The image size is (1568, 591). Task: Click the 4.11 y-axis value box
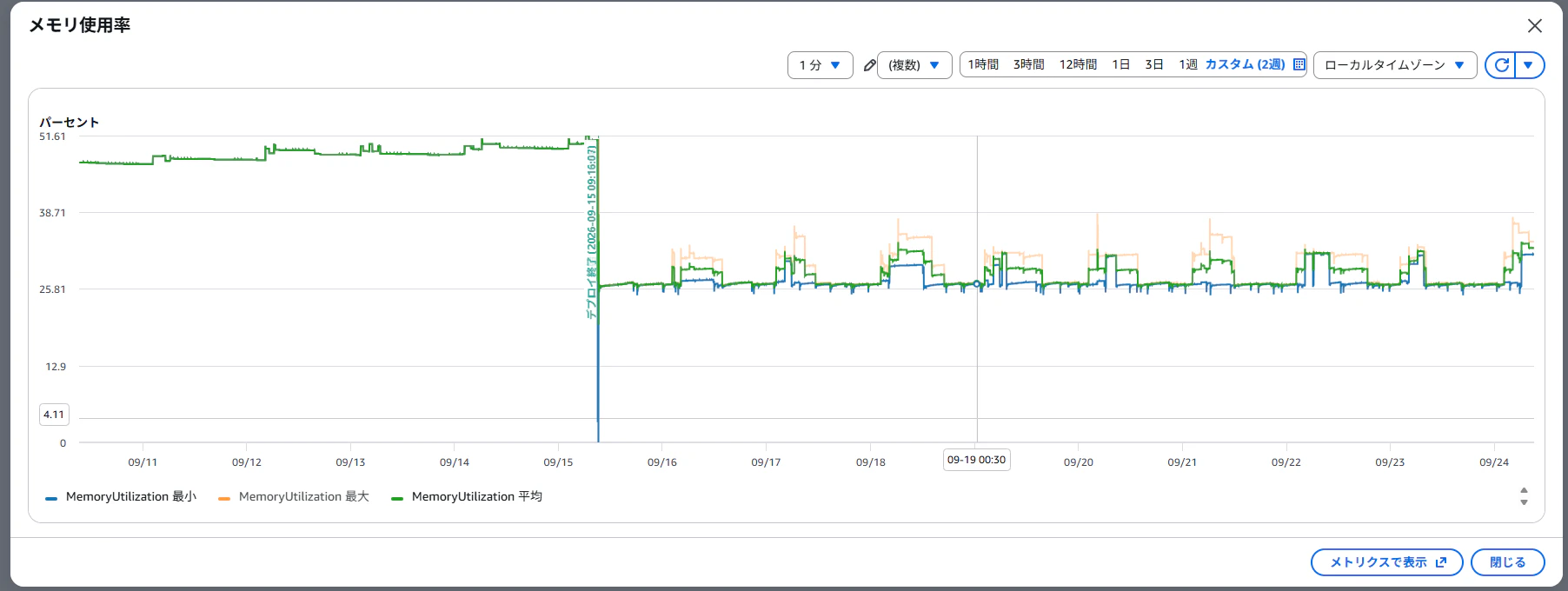pyautogui.click(x=54, y=415)
